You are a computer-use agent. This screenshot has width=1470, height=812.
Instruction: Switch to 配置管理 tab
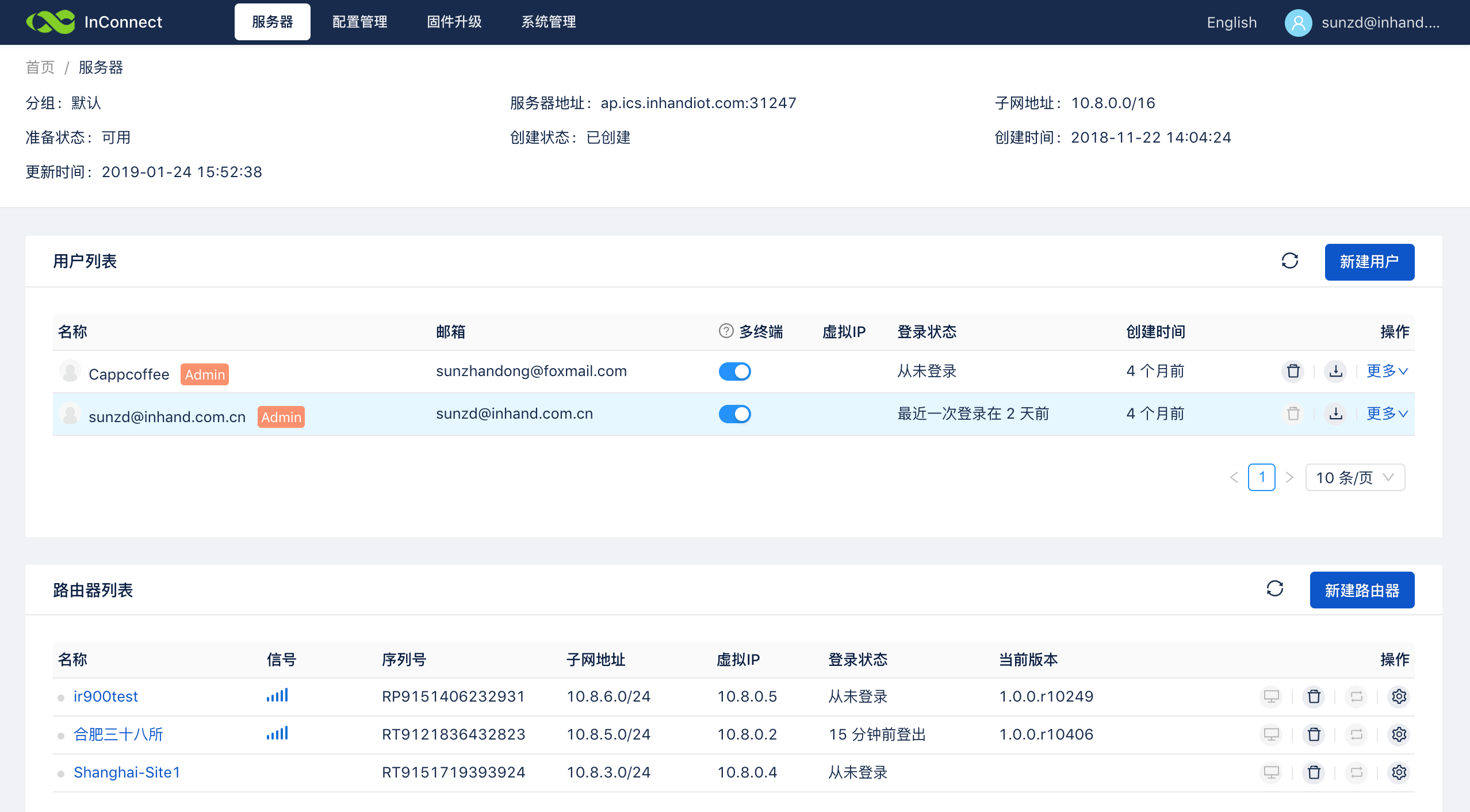coord(359,22)
